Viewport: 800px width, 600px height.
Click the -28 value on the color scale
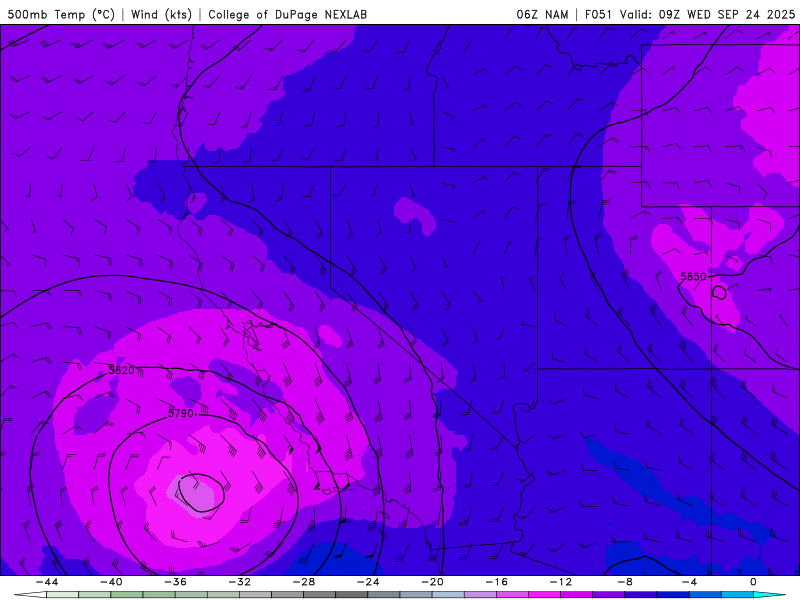pyautogui.click(x=304, y=582)
